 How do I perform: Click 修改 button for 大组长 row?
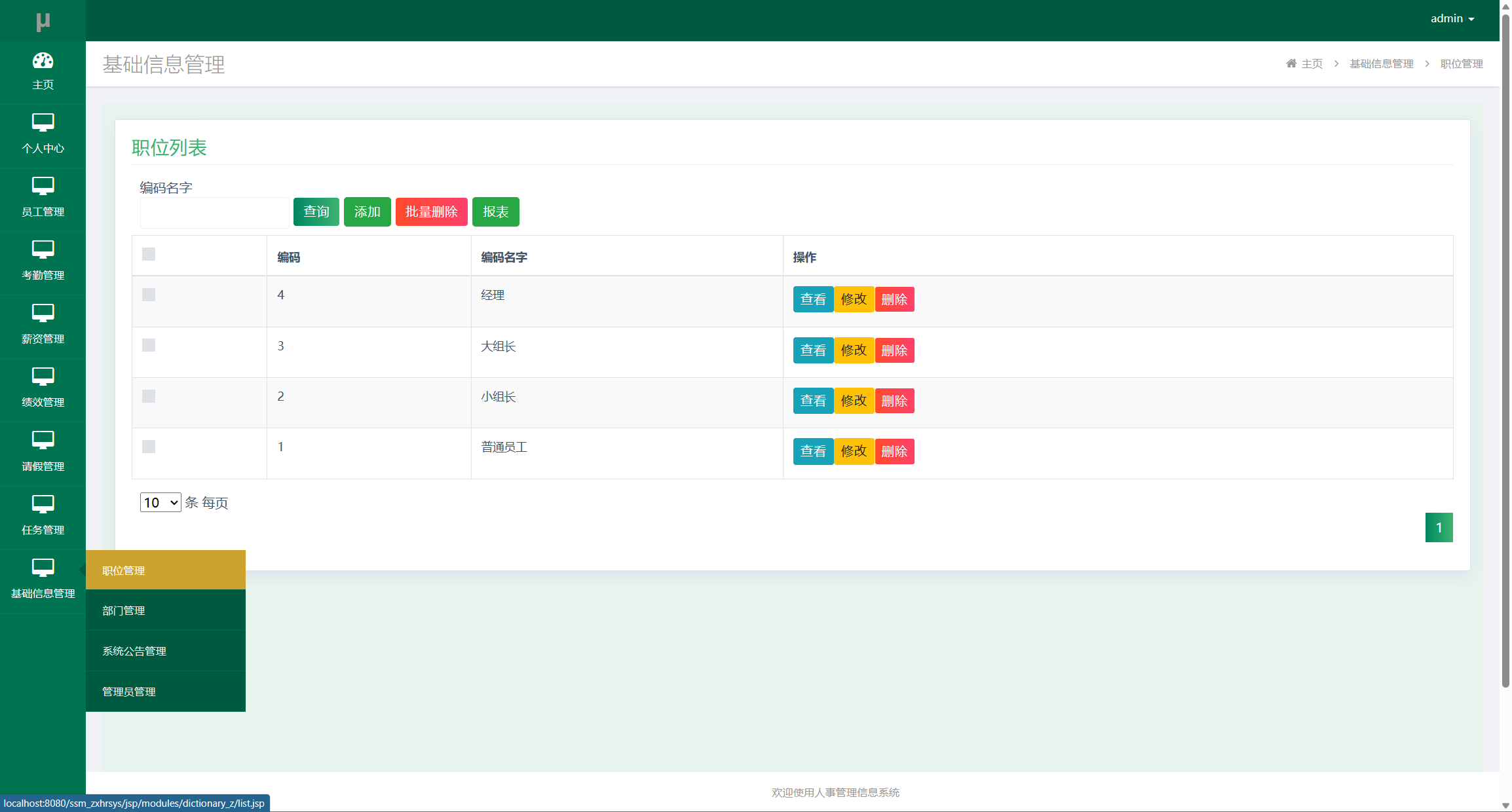click(x=854, y=350)
